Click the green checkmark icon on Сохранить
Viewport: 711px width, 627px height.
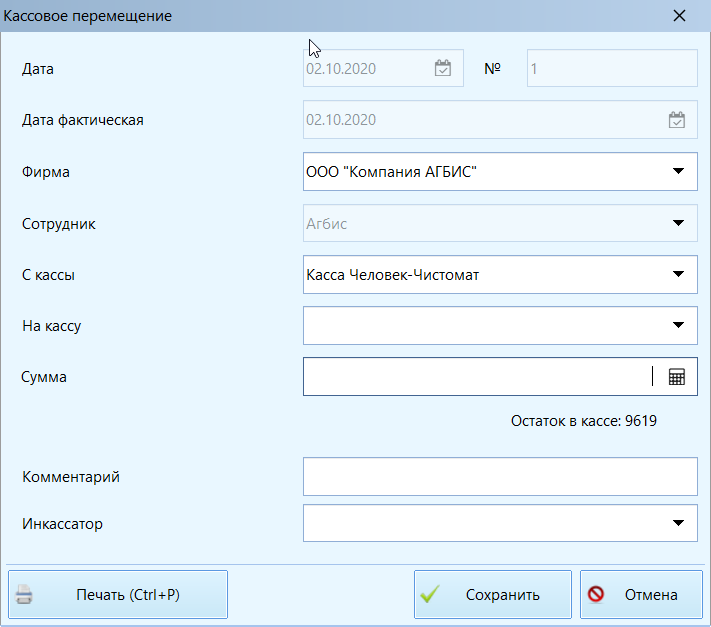click(431, 595)
